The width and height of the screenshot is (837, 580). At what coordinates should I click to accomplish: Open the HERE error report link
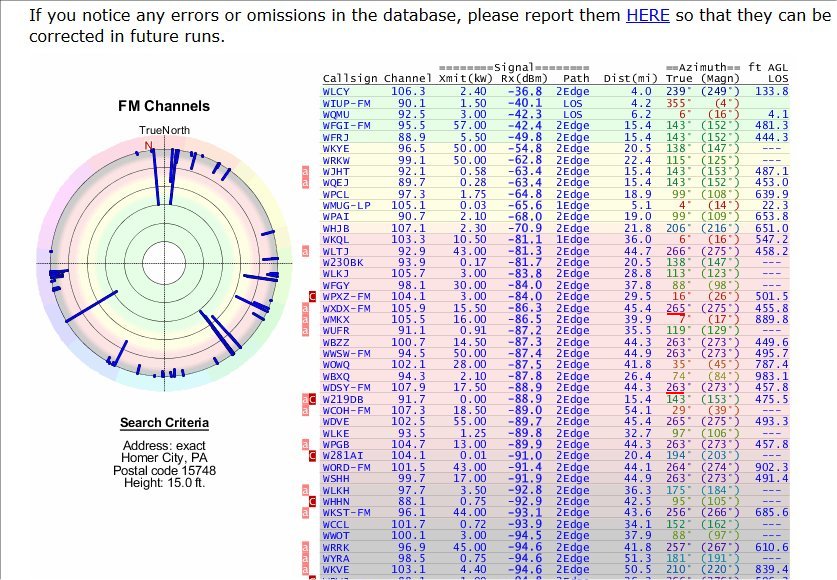[647, 15]
